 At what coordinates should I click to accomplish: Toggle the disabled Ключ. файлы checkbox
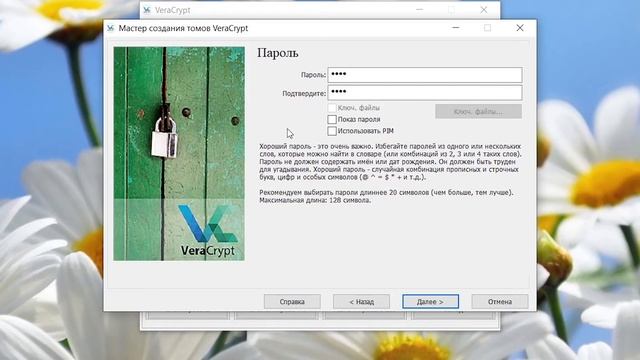(332, 108)
